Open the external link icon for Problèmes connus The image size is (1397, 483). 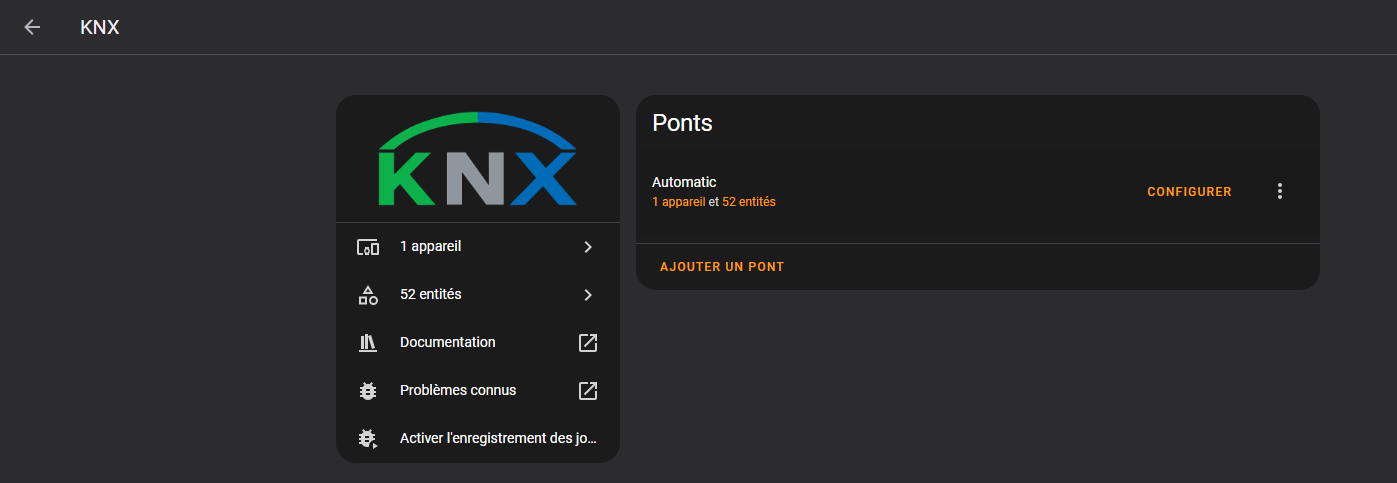tap(588, 391)
